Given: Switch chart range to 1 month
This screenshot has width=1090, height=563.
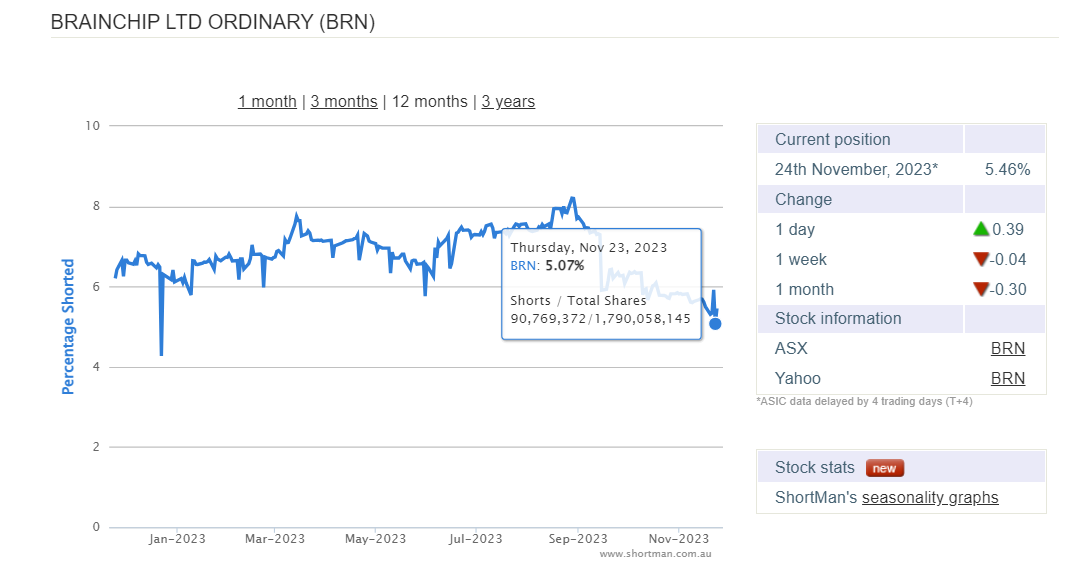Looking at the screenshot, I should [x=267, y=101].
